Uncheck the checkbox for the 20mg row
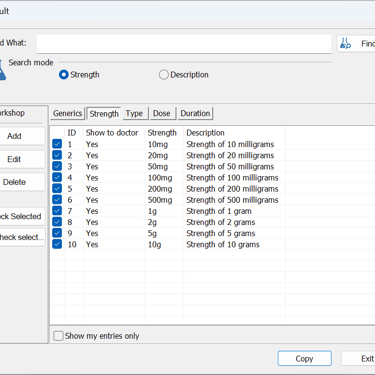 tap(57, 155)
